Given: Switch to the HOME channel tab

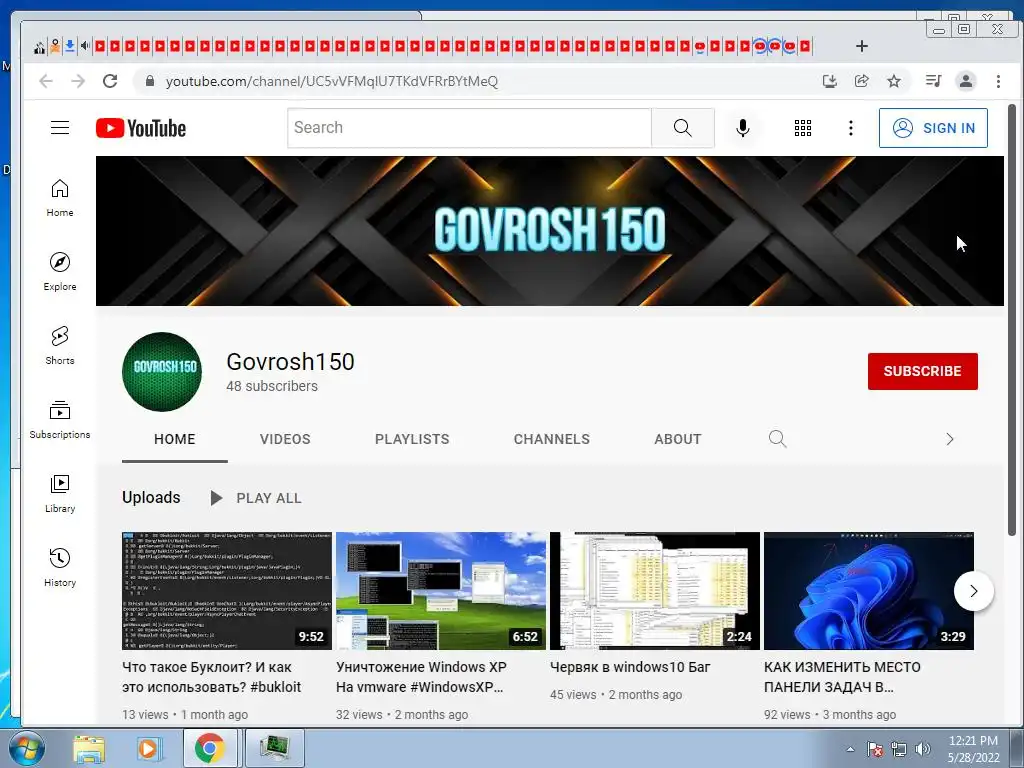Looking at the screenshot, I should [174, 440].
